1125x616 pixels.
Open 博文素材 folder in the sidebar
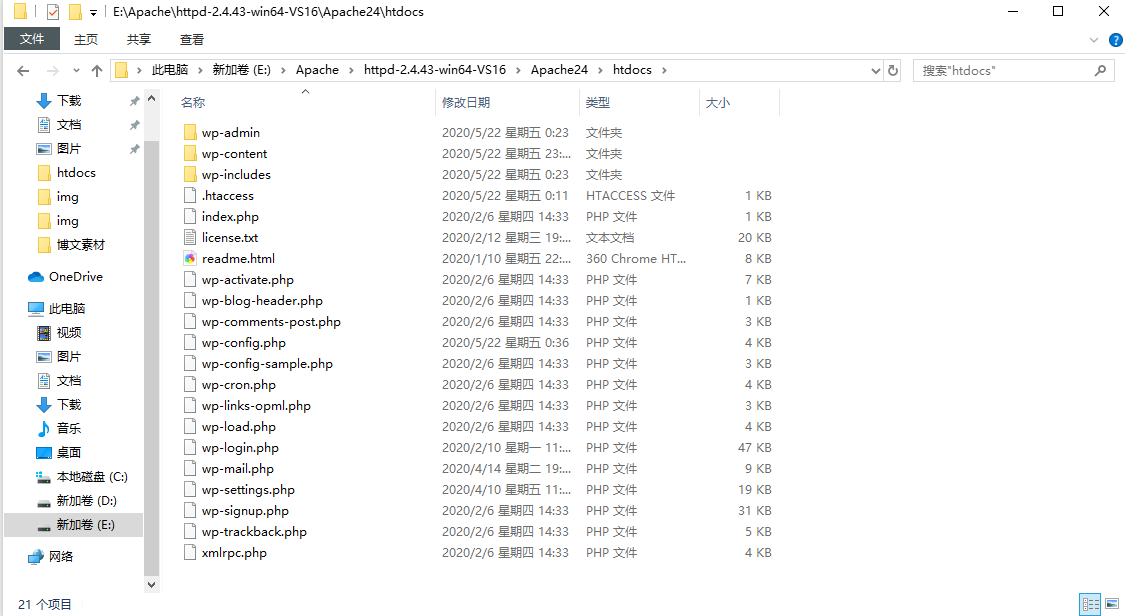[80, 245]
